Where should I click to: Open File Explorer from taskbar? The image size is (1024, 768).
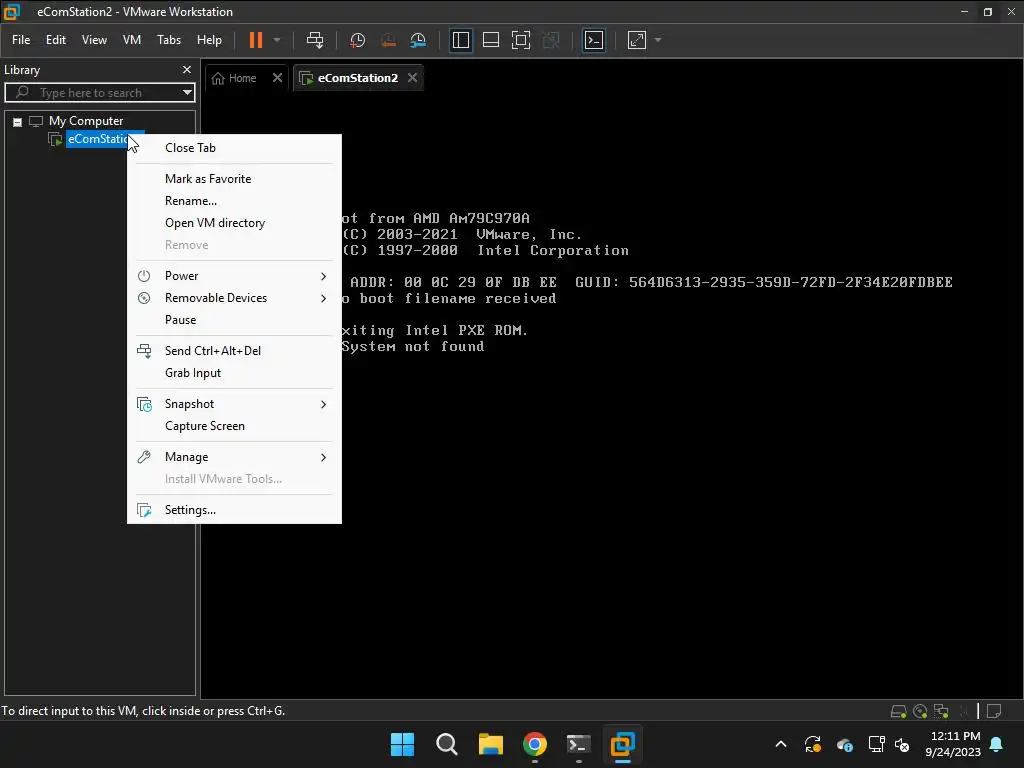click(490, 744)
